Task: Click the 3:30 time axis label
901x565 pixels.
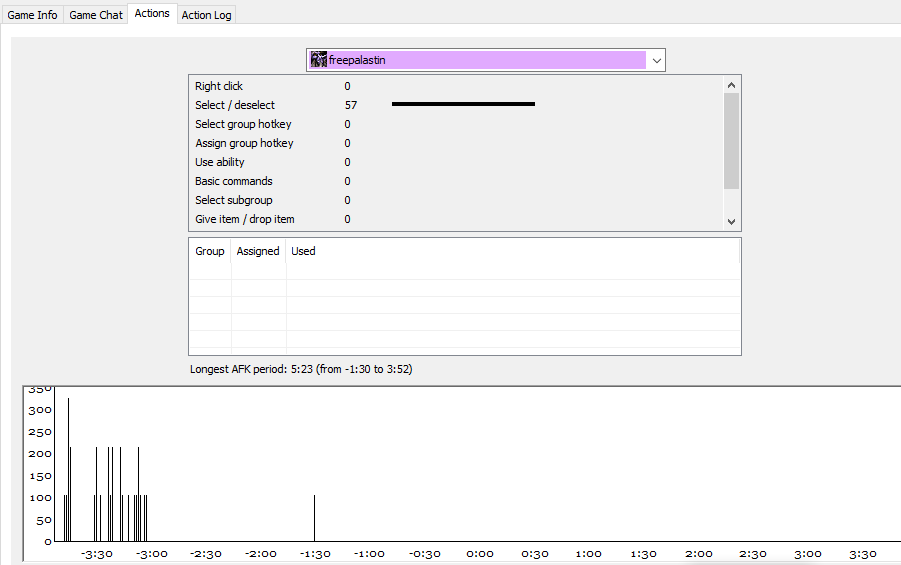Action: pos(863,554)
